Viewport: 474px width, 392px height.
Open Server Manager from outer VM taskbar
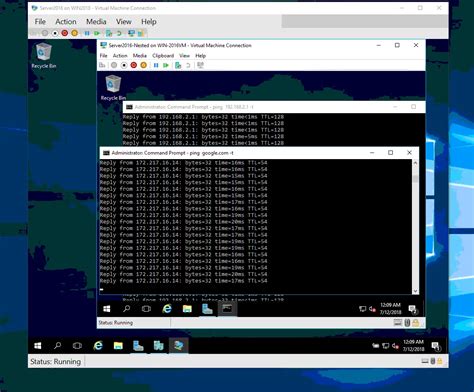138,346
